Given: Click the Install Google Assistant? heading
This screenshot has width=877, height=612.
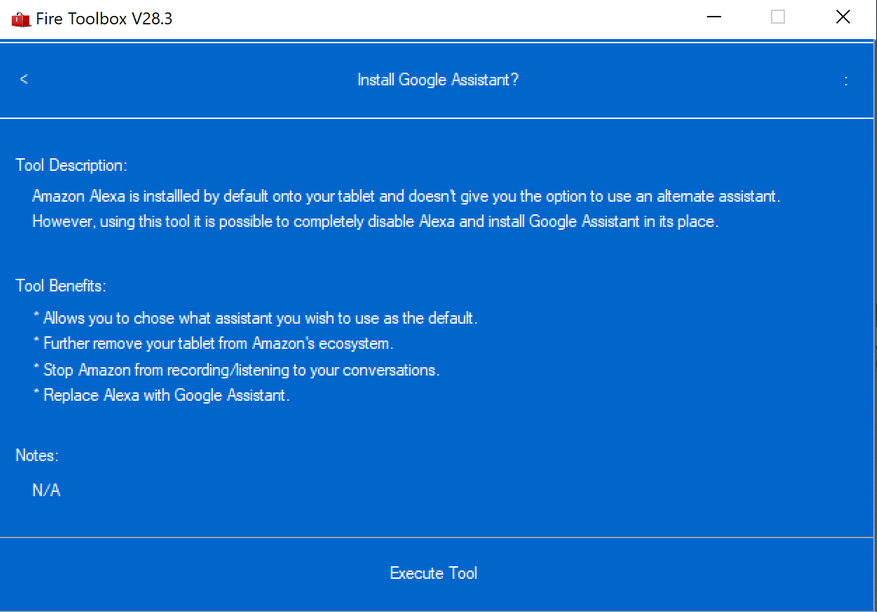Looking at the screenshot, I should pos(438,80).
